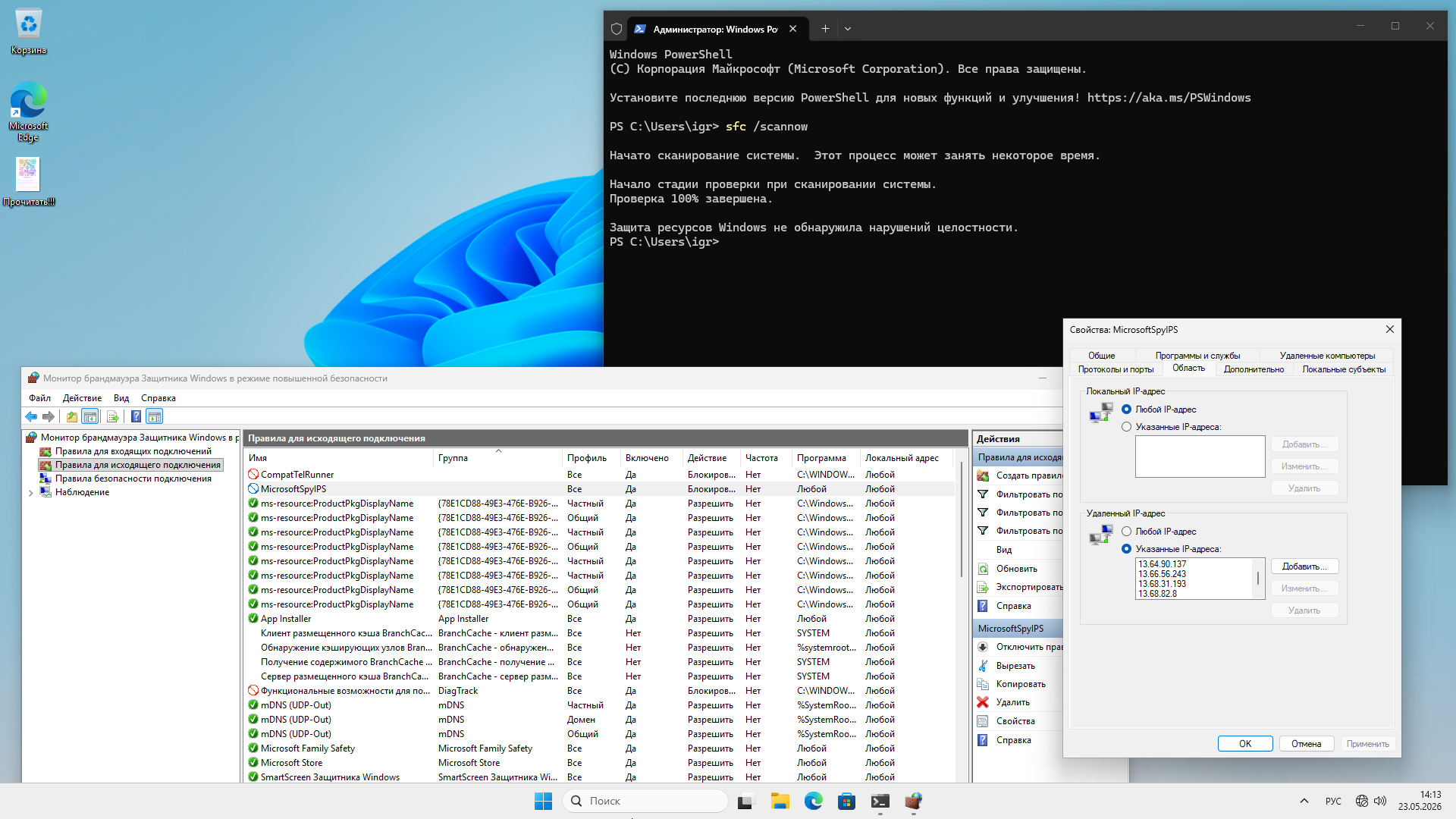The height and width of the screenshot is (819, 1456).
Task: Click OK in the properties dialog
Action: coord(1245,744)
